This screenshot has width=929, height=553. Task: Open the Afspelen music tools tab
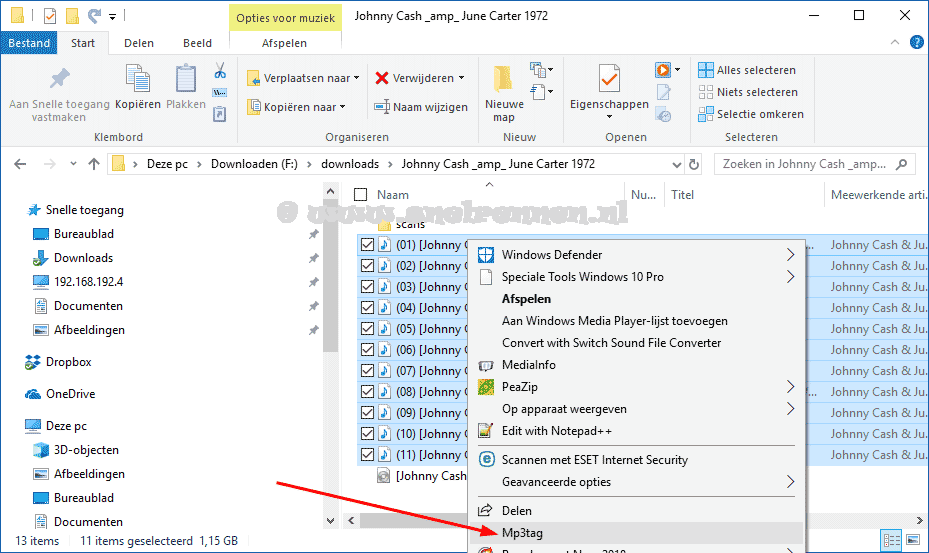point(284,43)
